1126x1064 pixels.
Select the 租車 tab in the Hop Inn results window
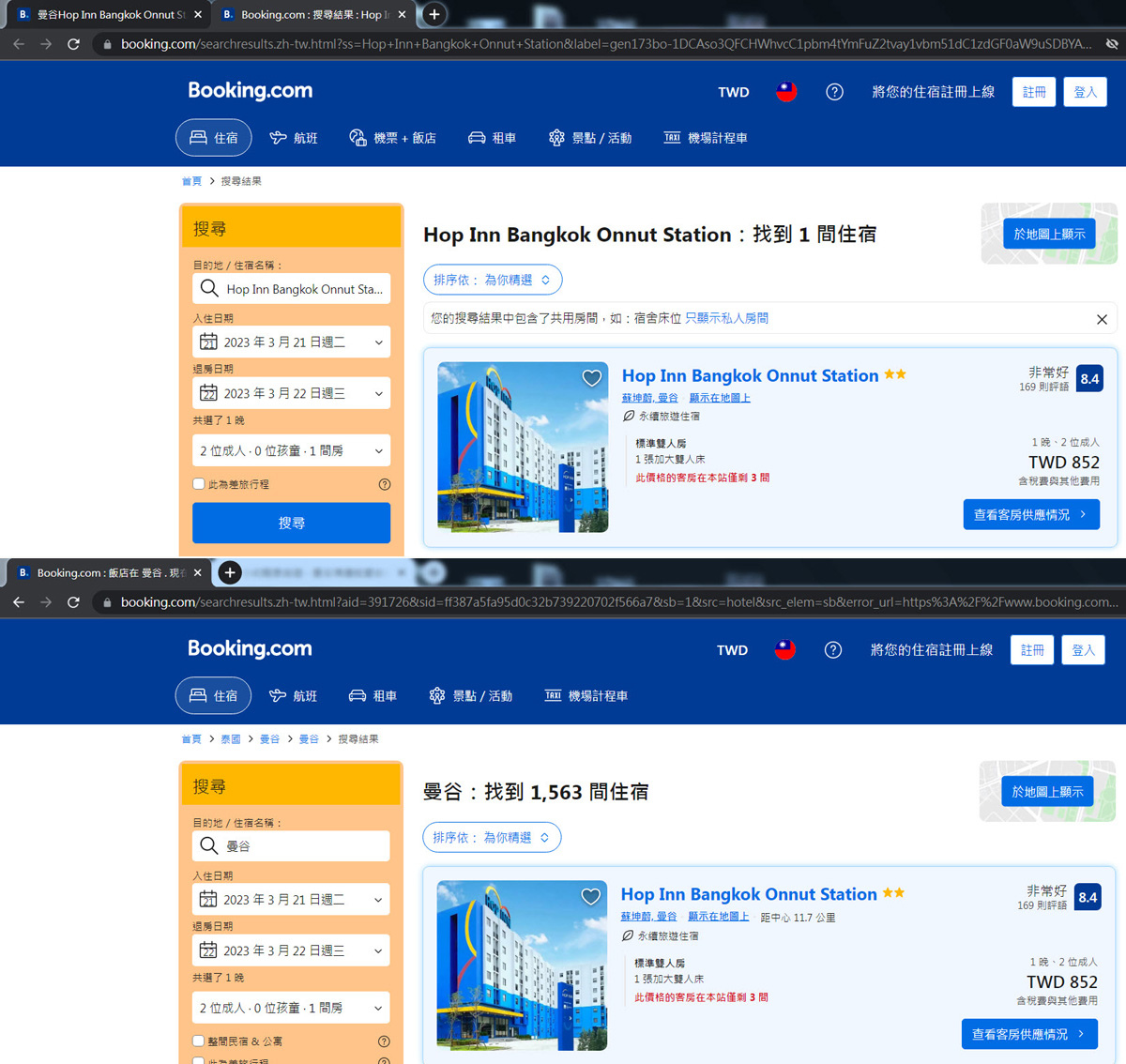pos(492,138)
